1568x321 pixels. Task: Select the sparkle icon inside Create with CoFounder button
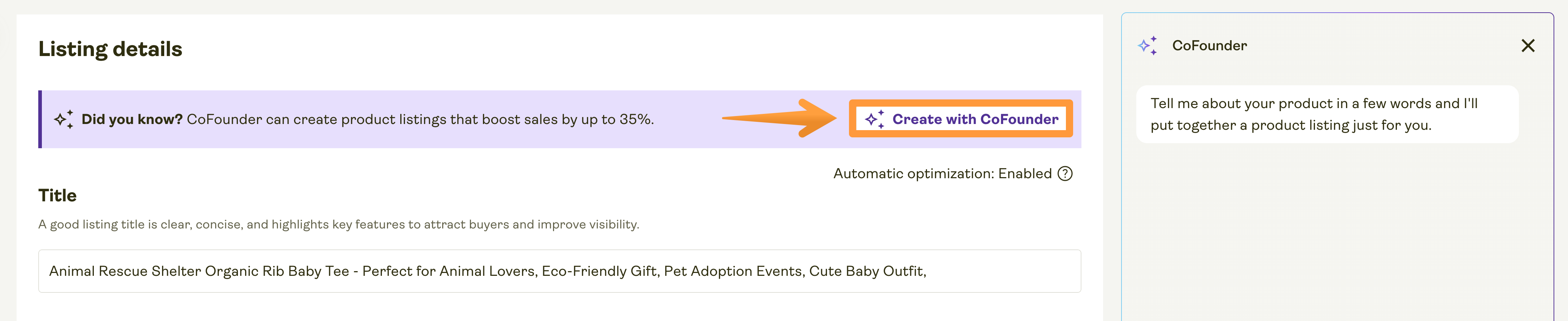(x=875, y=119)
